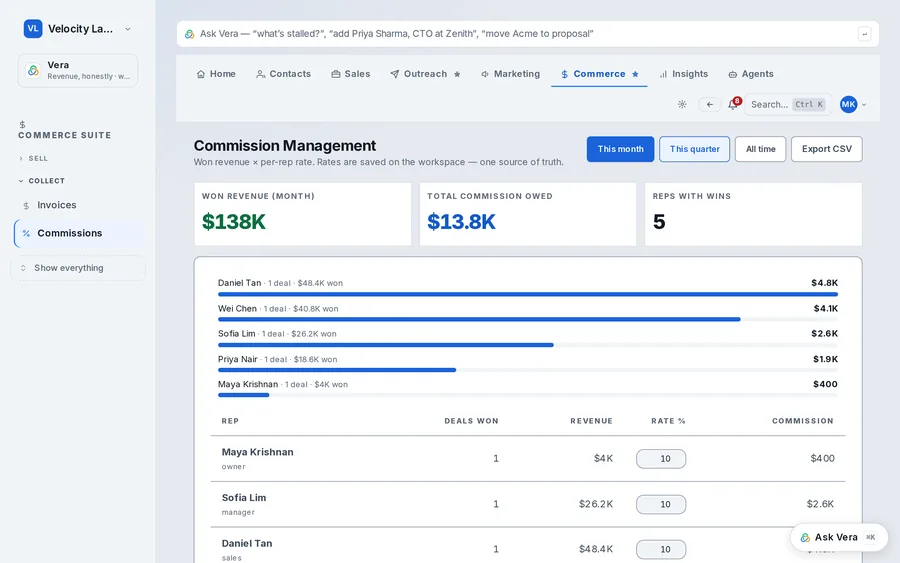Viewport: 900px width, 563px height.
Task: Click the megaphone icon on Marketing
Action: coord(485,74)
